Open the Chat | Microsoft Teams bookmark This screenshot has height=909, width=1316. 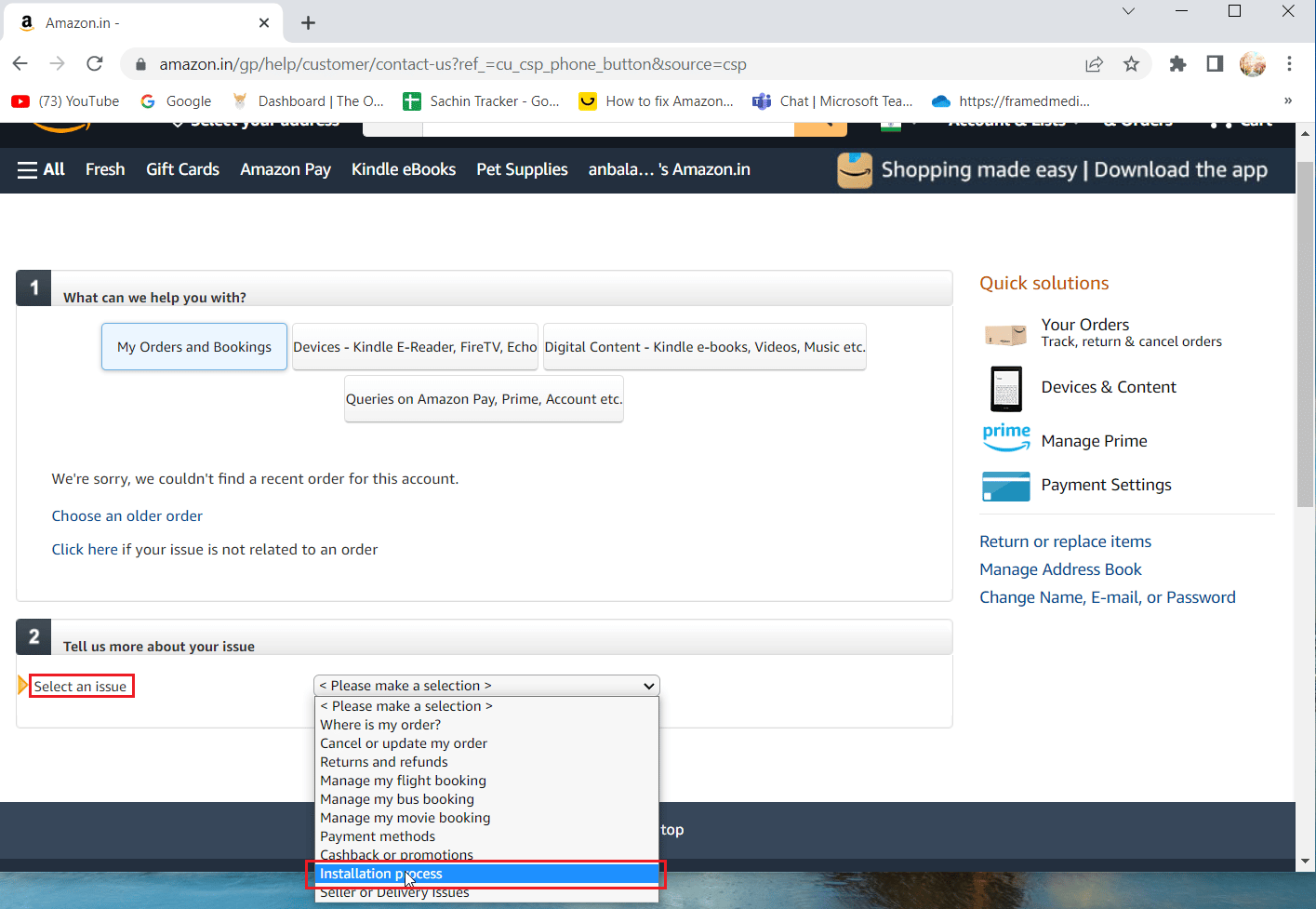[x=833, y=101]
